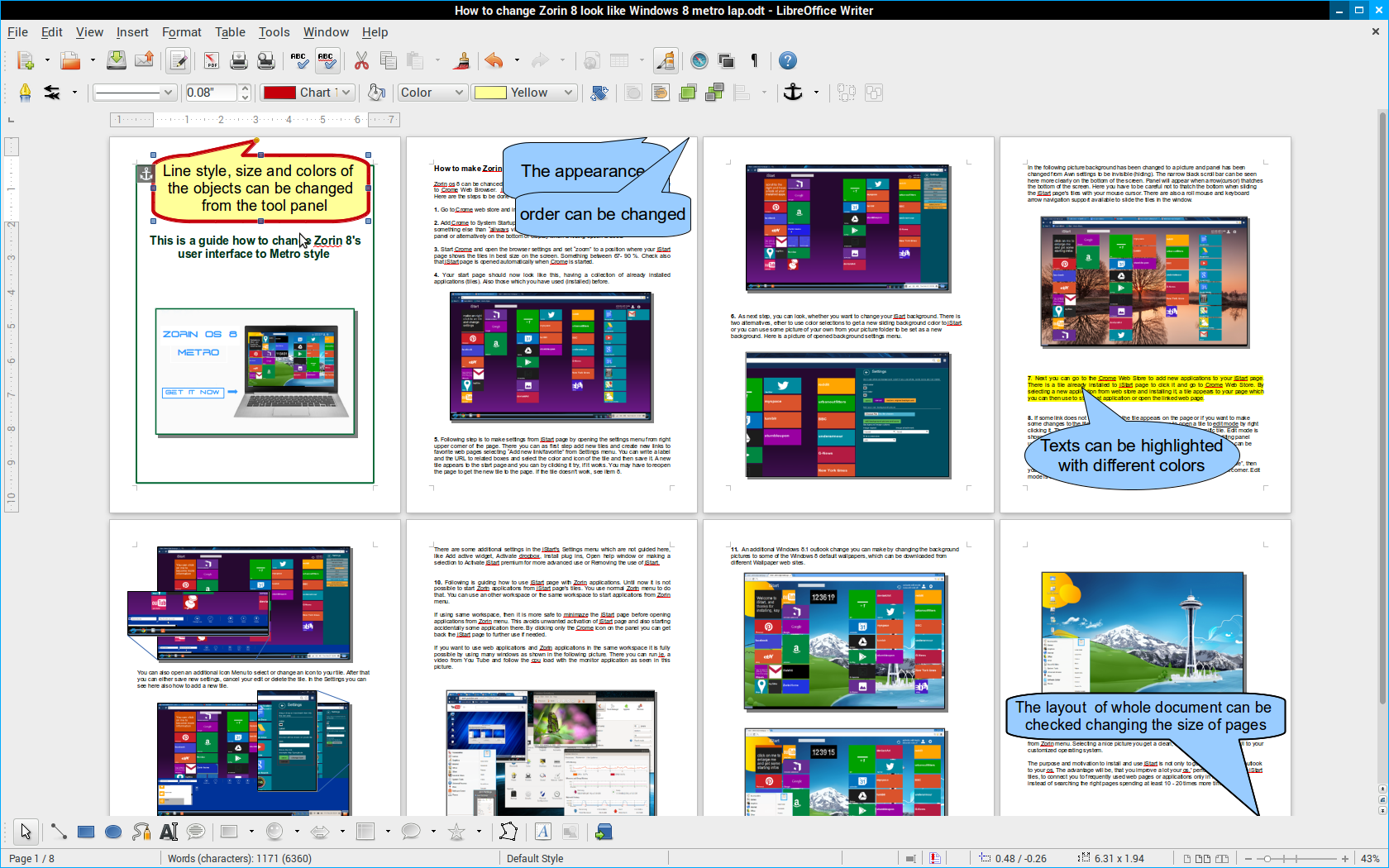Toggle Edit File mode

click(x=178, y=60)
